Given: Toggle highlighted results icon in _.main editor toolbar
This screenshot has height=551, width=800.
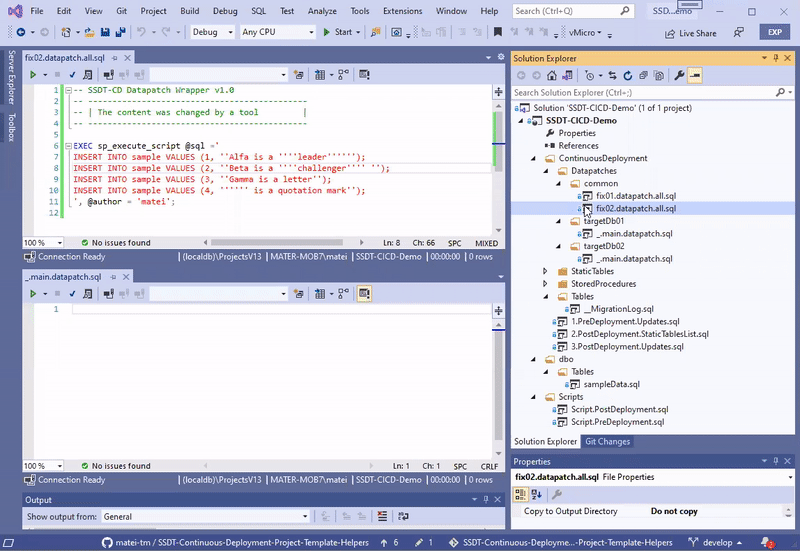Looking at the screenshot, I should click(364, 294).
